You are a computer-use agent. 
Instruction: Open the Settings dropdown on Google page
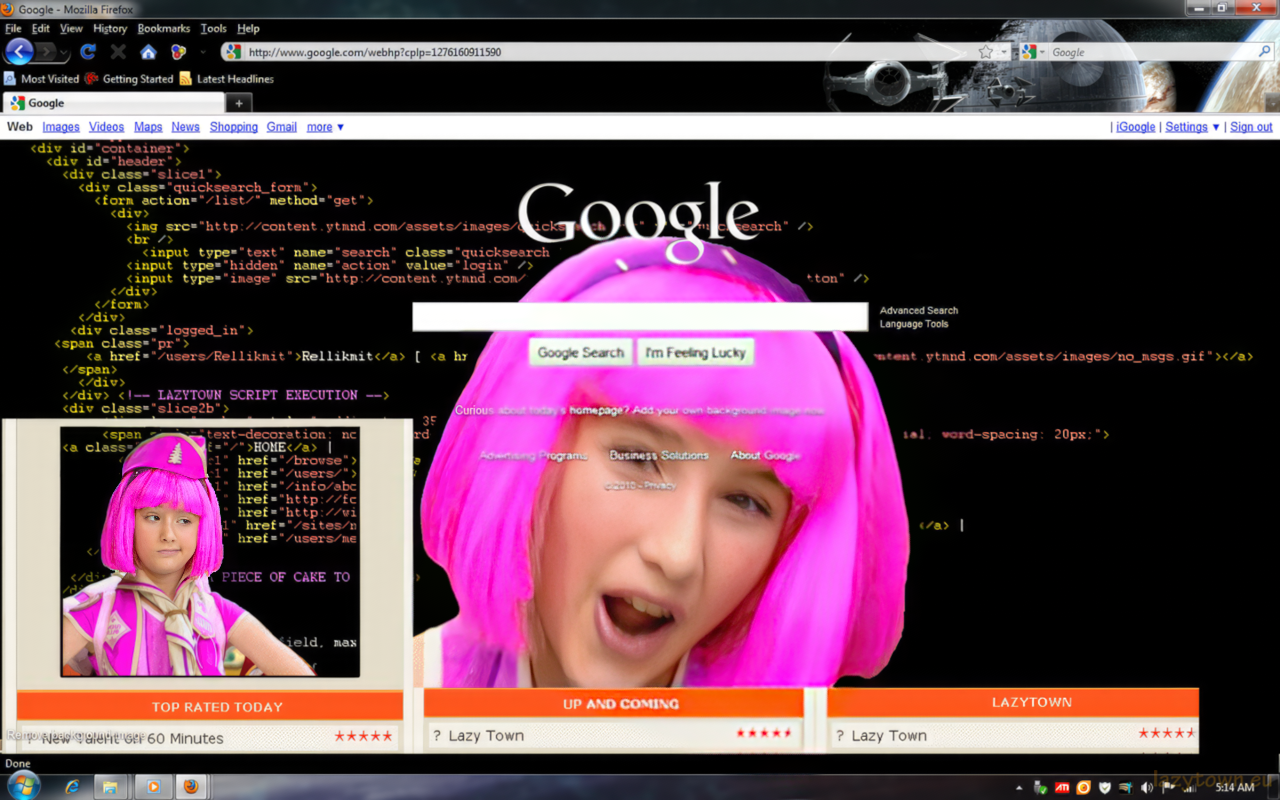tap(1192, 127)
